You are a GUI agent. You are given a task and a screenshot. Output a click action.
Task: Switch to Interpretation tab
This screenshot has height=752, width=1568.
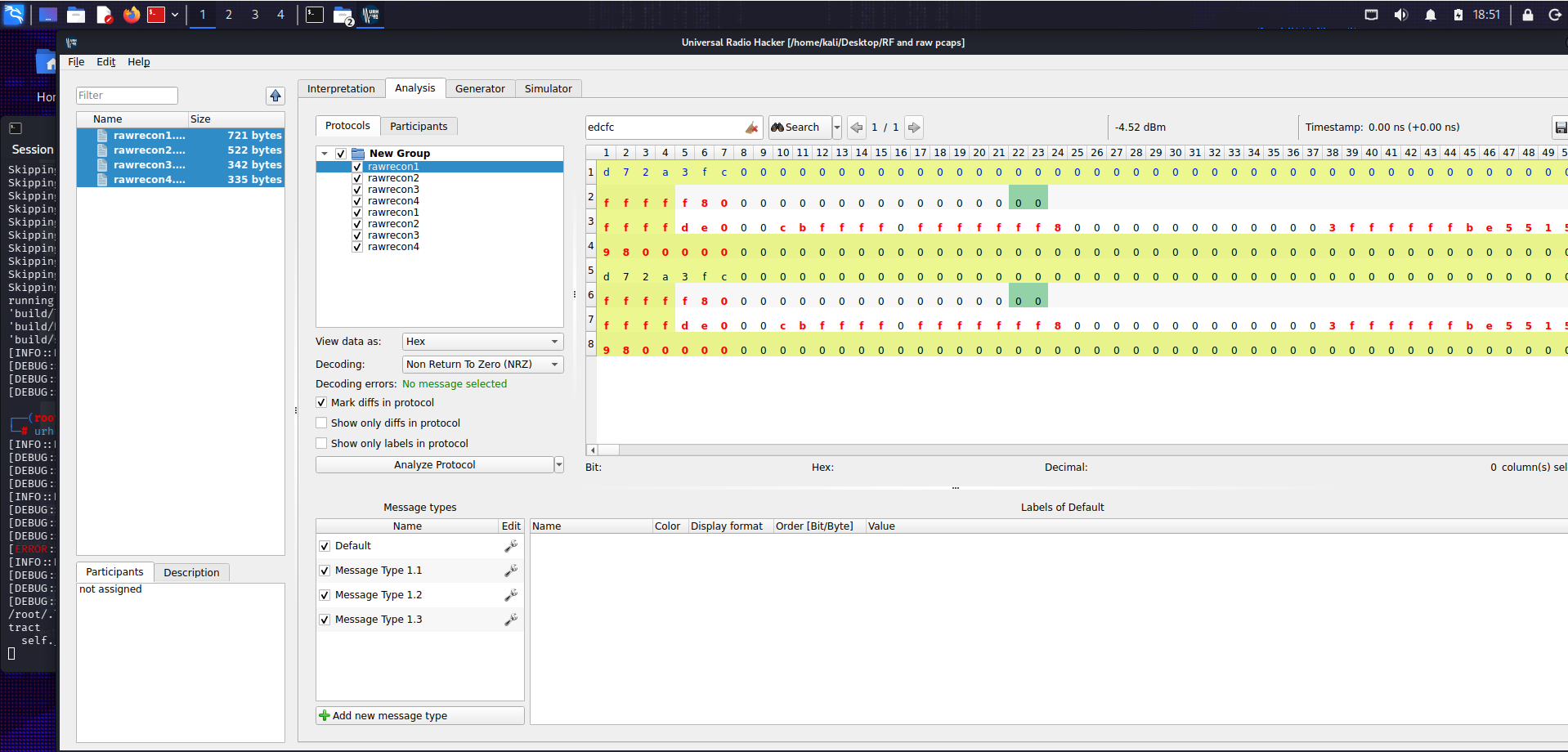click(x=341, y=89)
